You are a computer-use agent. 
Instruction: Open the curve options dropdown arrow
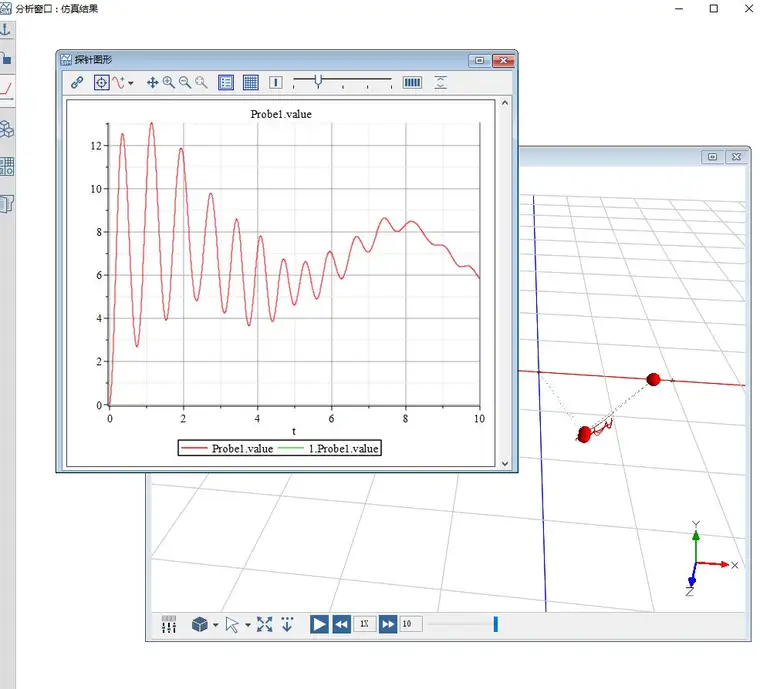(x=131, y=83)
